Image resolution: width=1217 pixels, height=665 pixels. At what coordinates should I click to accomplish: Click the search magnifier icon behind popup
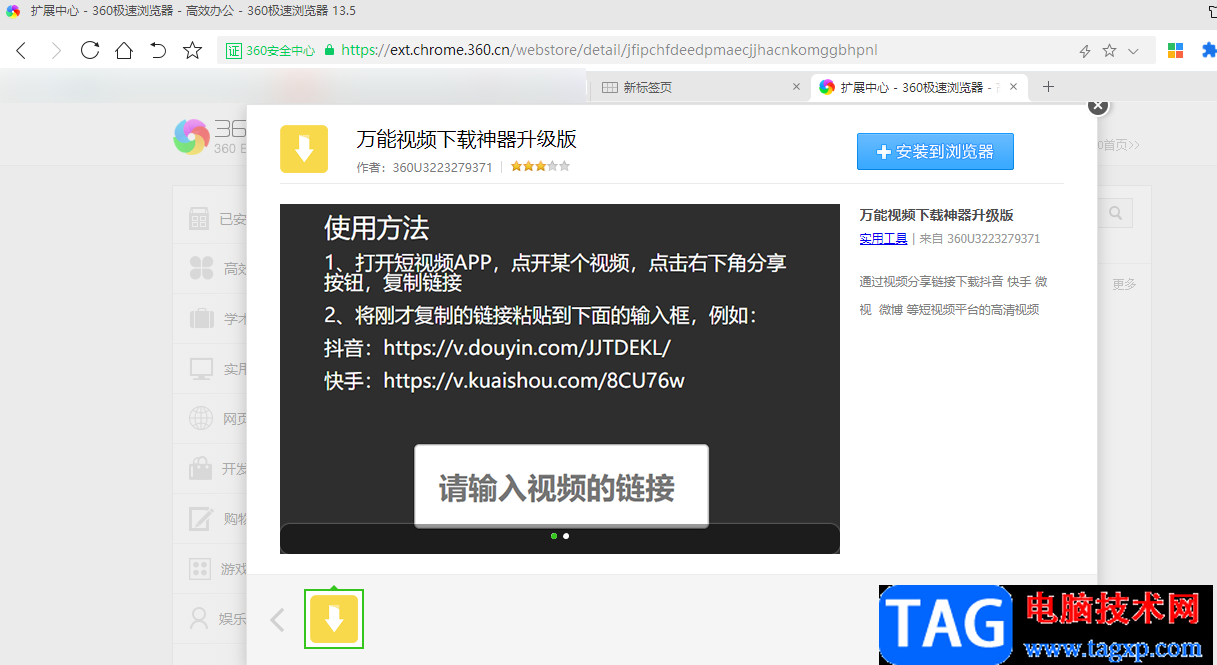(x=1116, y=213)
